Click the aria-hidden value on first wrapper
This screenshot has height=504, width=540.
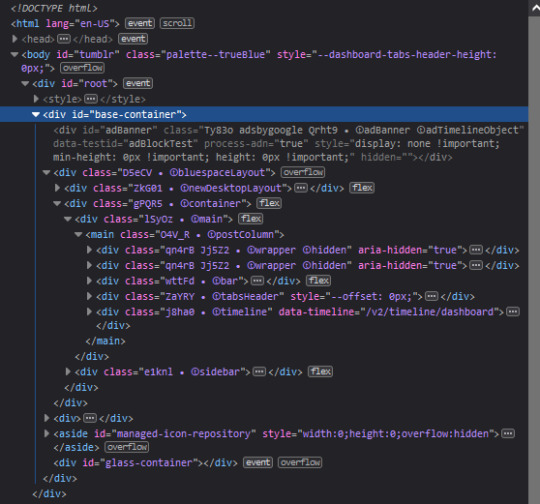coord(444,250)
